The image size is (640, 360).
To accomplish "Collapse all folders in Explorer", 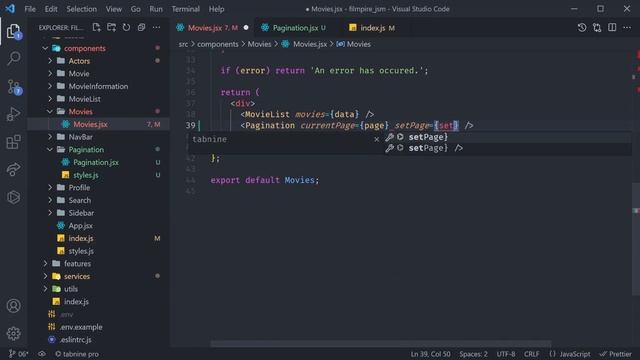I will pyautogui.click(x=141, y=27).
